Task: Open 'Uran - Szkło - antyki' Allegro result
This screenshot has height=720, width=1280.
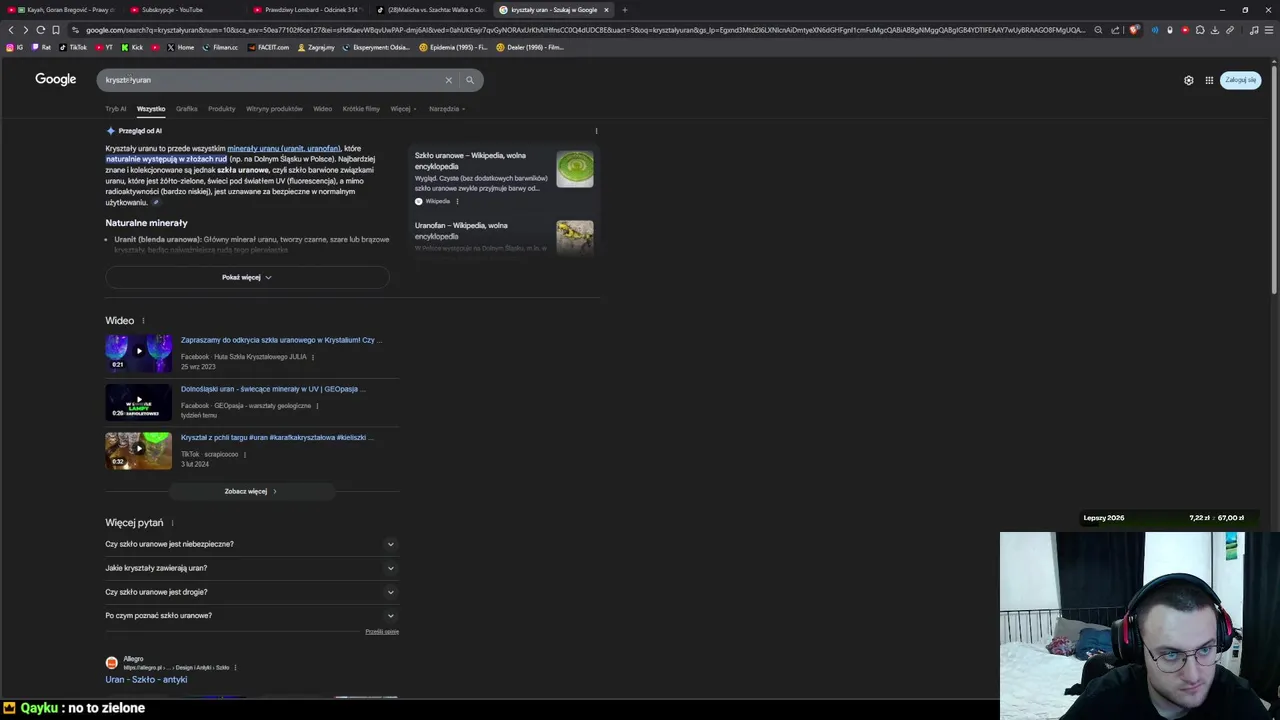Action: 146,680
